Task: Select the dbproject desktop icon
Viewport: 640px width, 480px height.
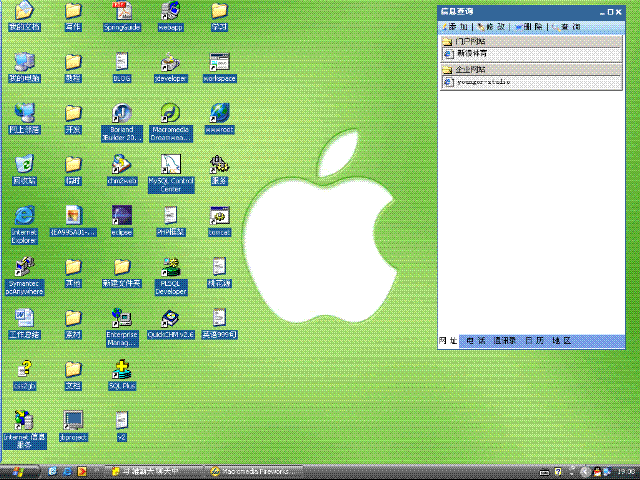Action: (73, 426)
